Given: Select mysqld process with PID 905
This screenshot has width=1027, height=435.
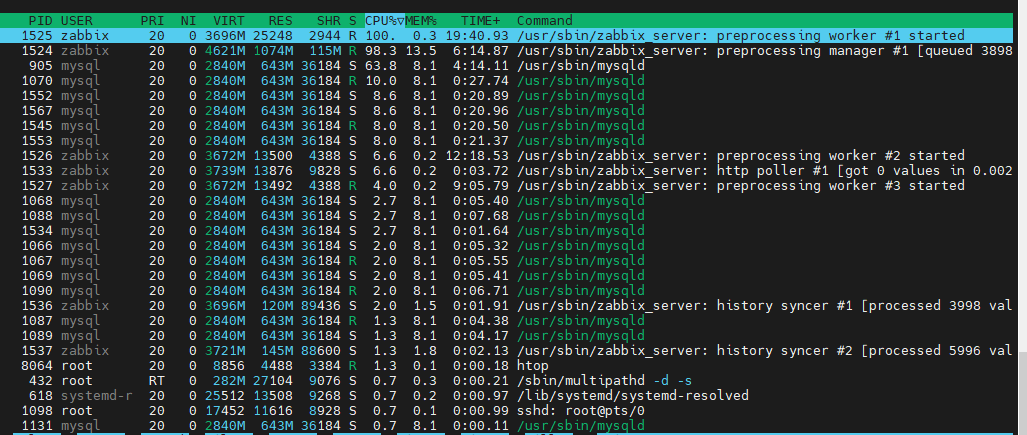Looking at the screenshot, I should pyautogui.click(x=506, y=66).
